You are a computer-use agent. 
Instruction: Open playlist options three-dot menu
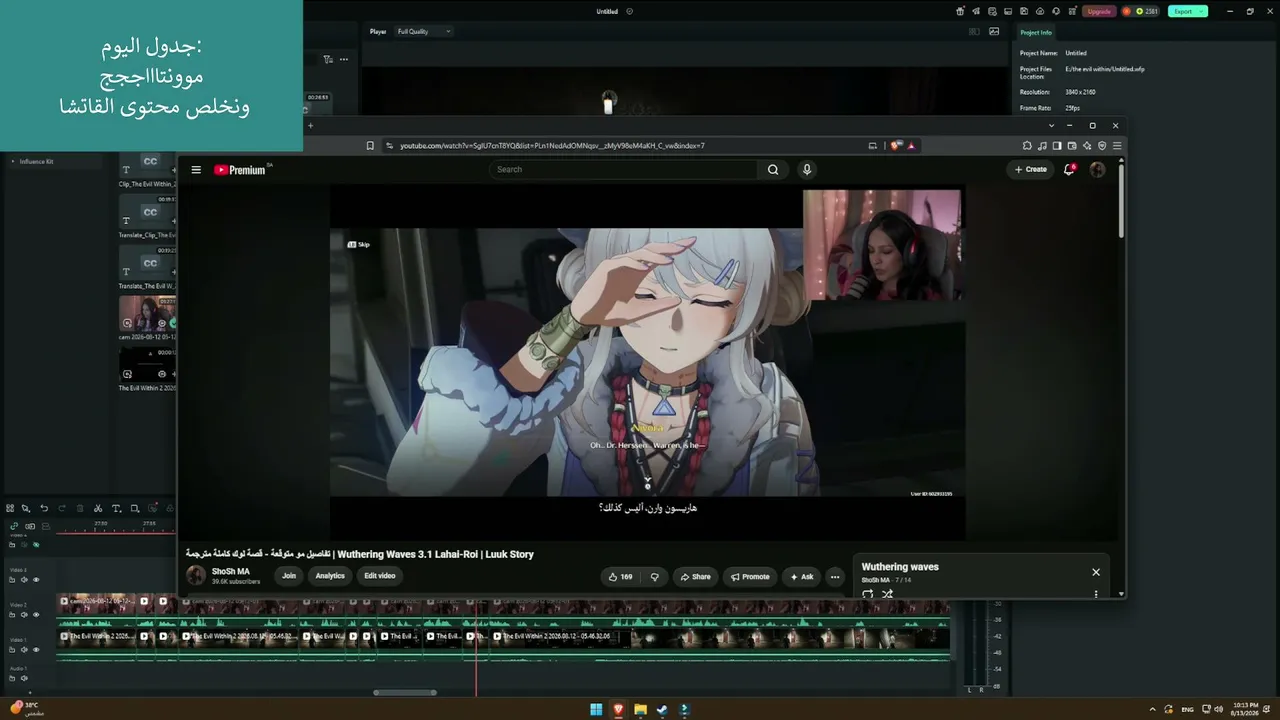pos(1096,594)
